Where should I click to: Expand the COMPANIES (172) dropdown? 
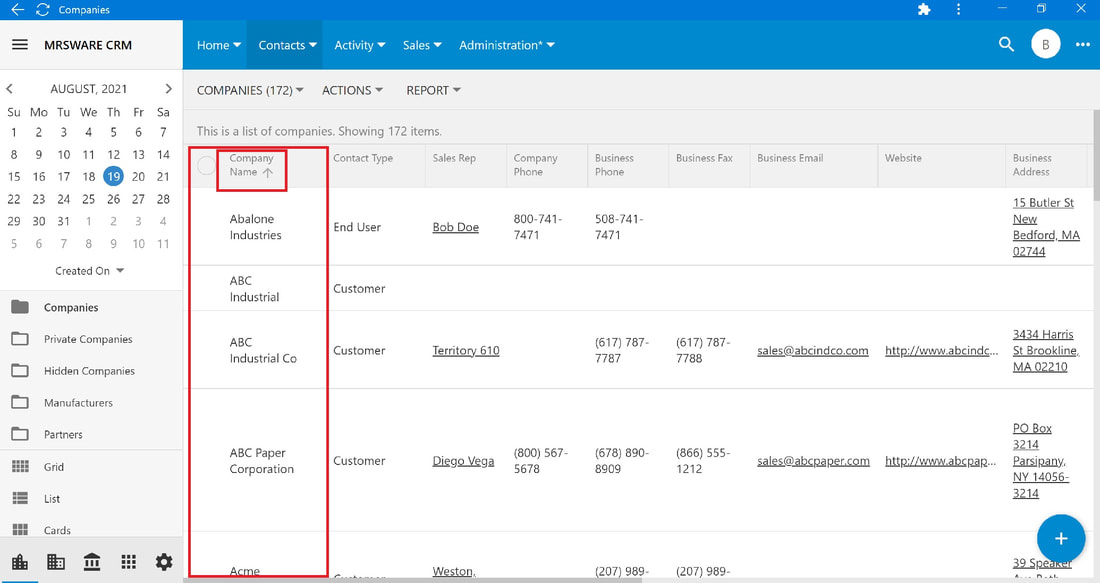point(250,91)
